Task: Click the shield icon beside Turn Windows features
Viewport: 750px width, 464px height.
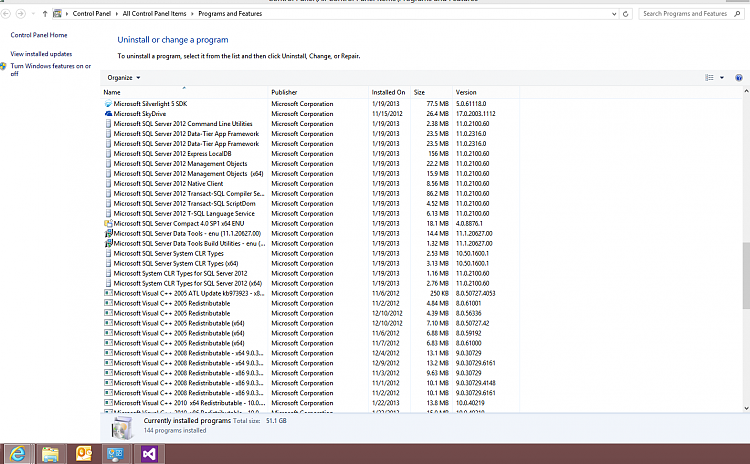Action: [x=3, y=66]
